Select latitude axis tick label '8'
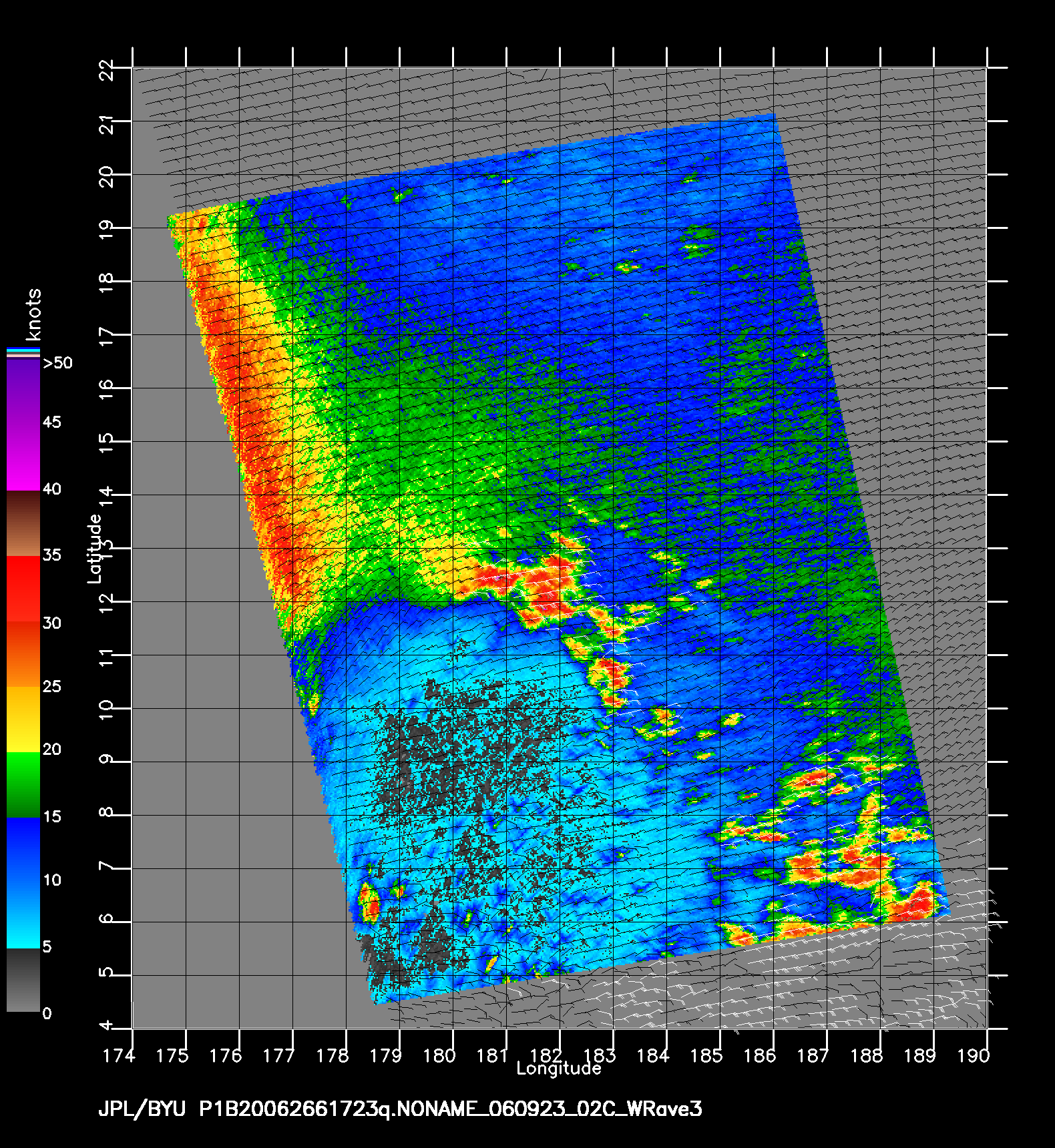The height and width of the screenshot is (1148, 1055). point(106,813)
